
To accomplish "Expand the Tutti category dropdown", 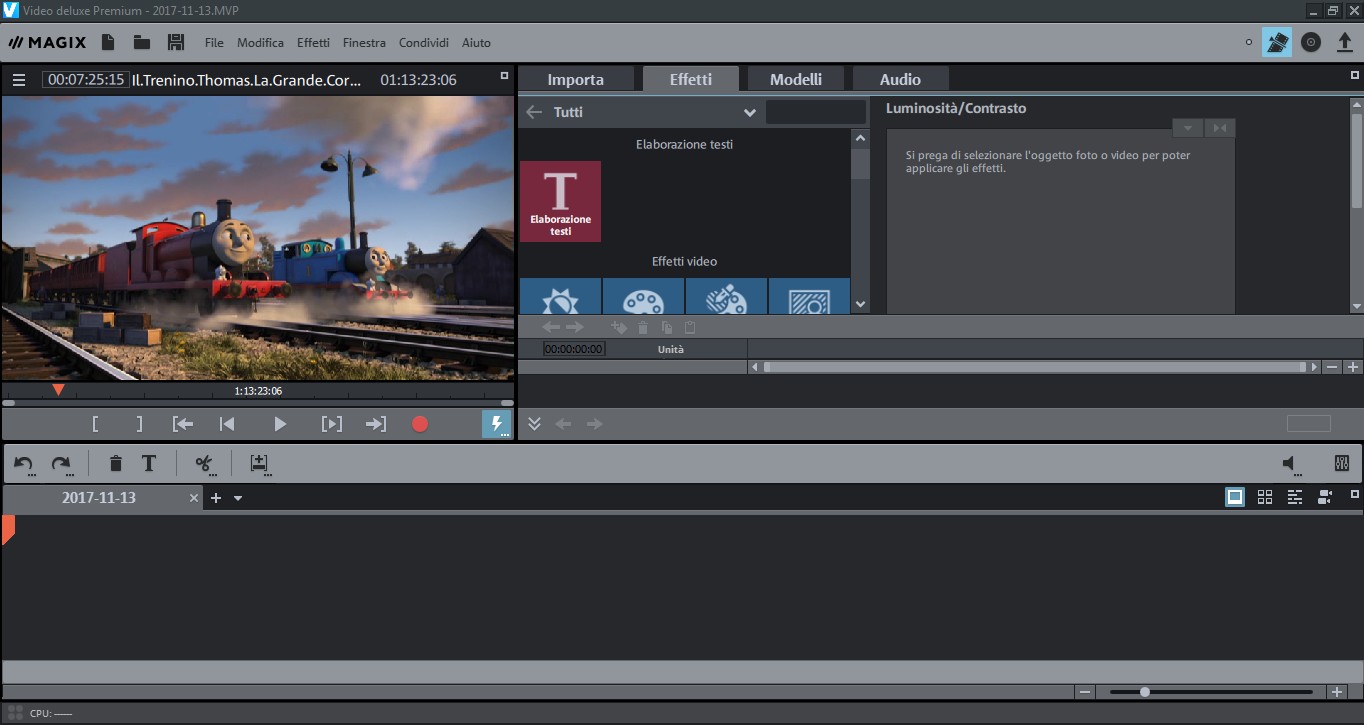I will click(749, 112).
